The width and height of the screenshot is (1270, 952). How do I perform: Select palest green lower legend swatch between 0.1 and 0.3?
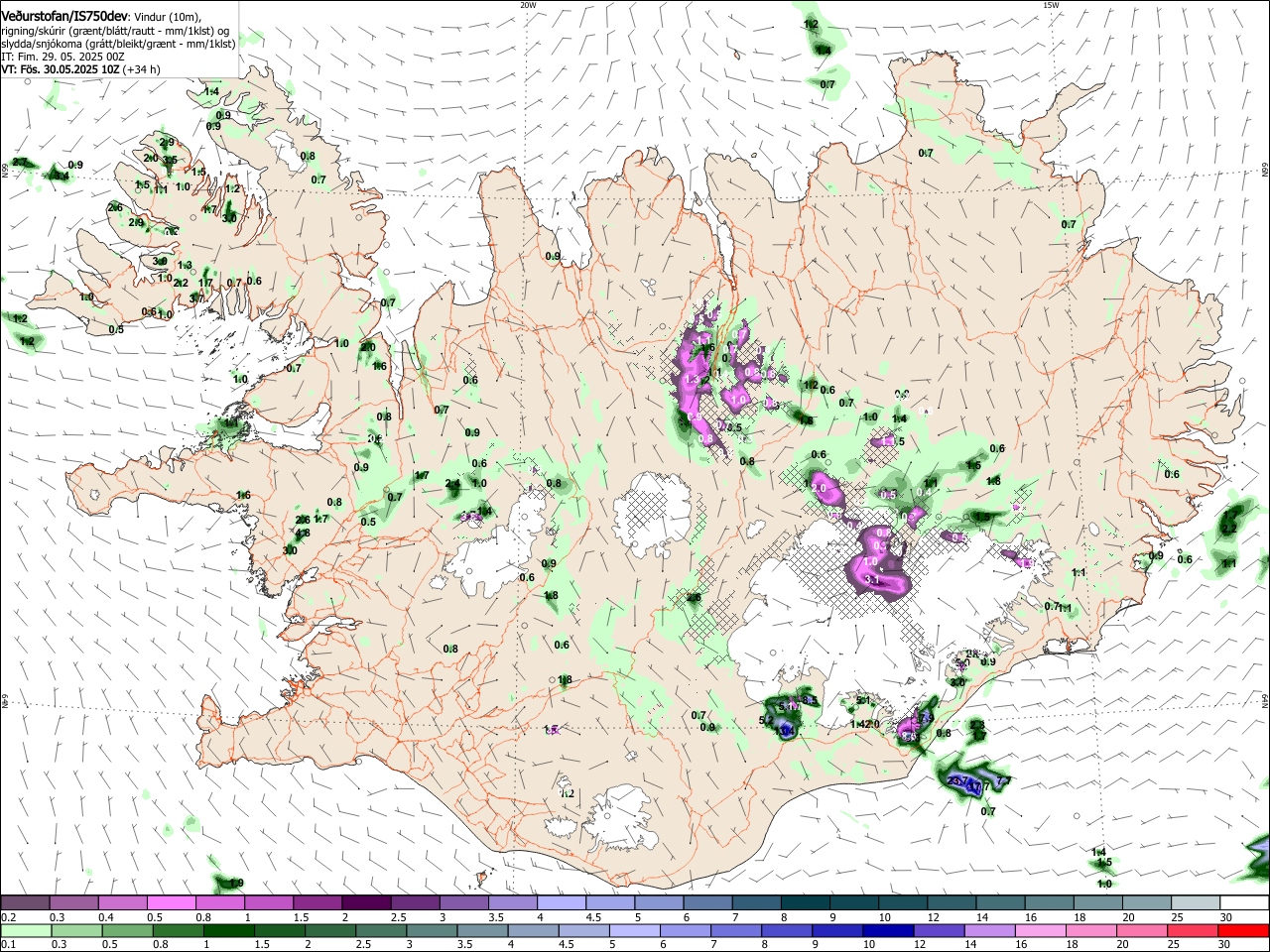[26, 930]
